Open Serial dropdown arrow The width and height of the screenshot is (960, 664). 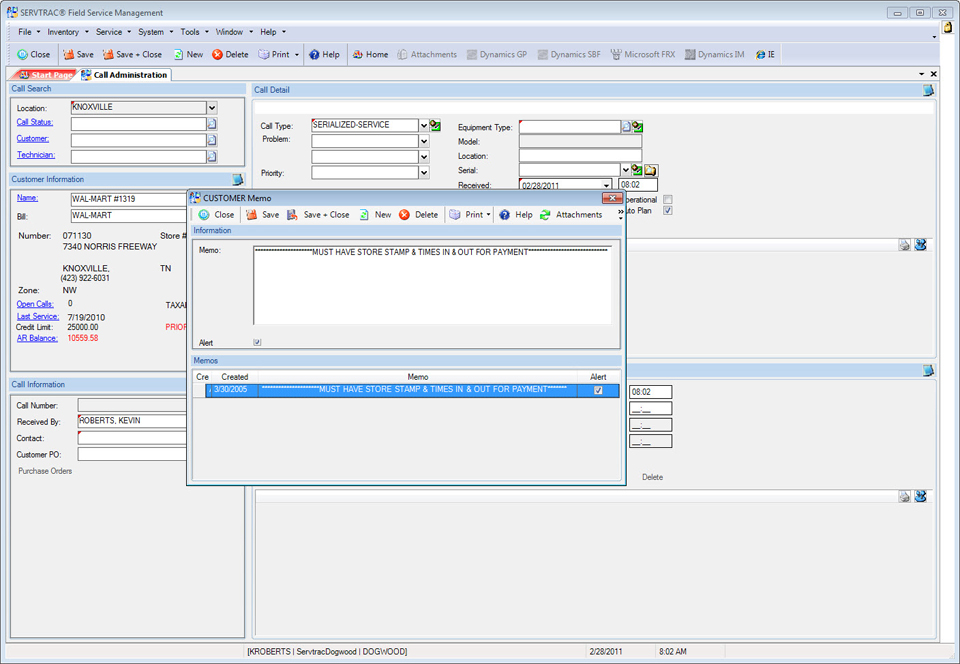[x=625, y=170]
